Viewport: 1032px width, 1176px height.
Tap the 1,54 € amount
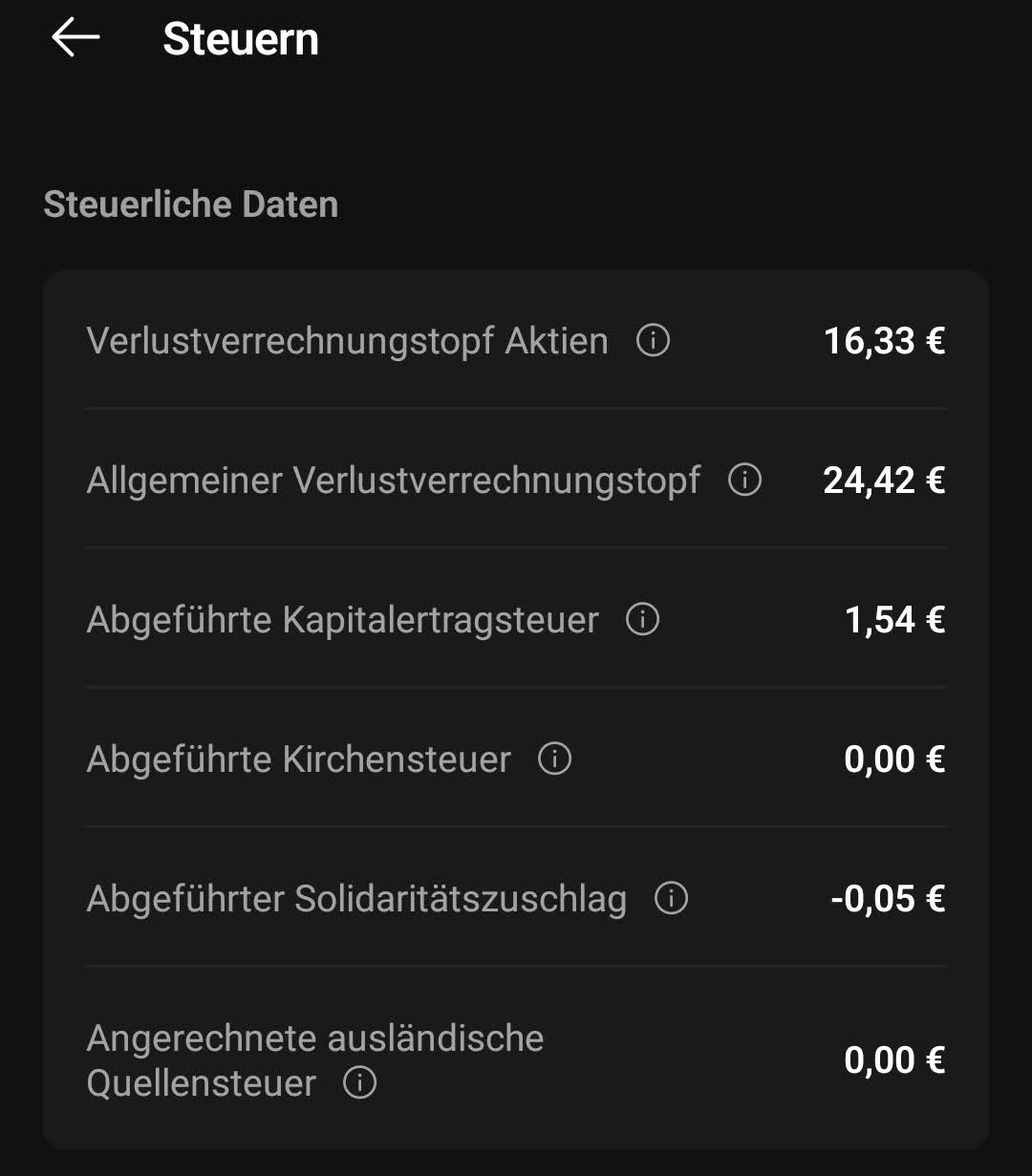point(894,620)
